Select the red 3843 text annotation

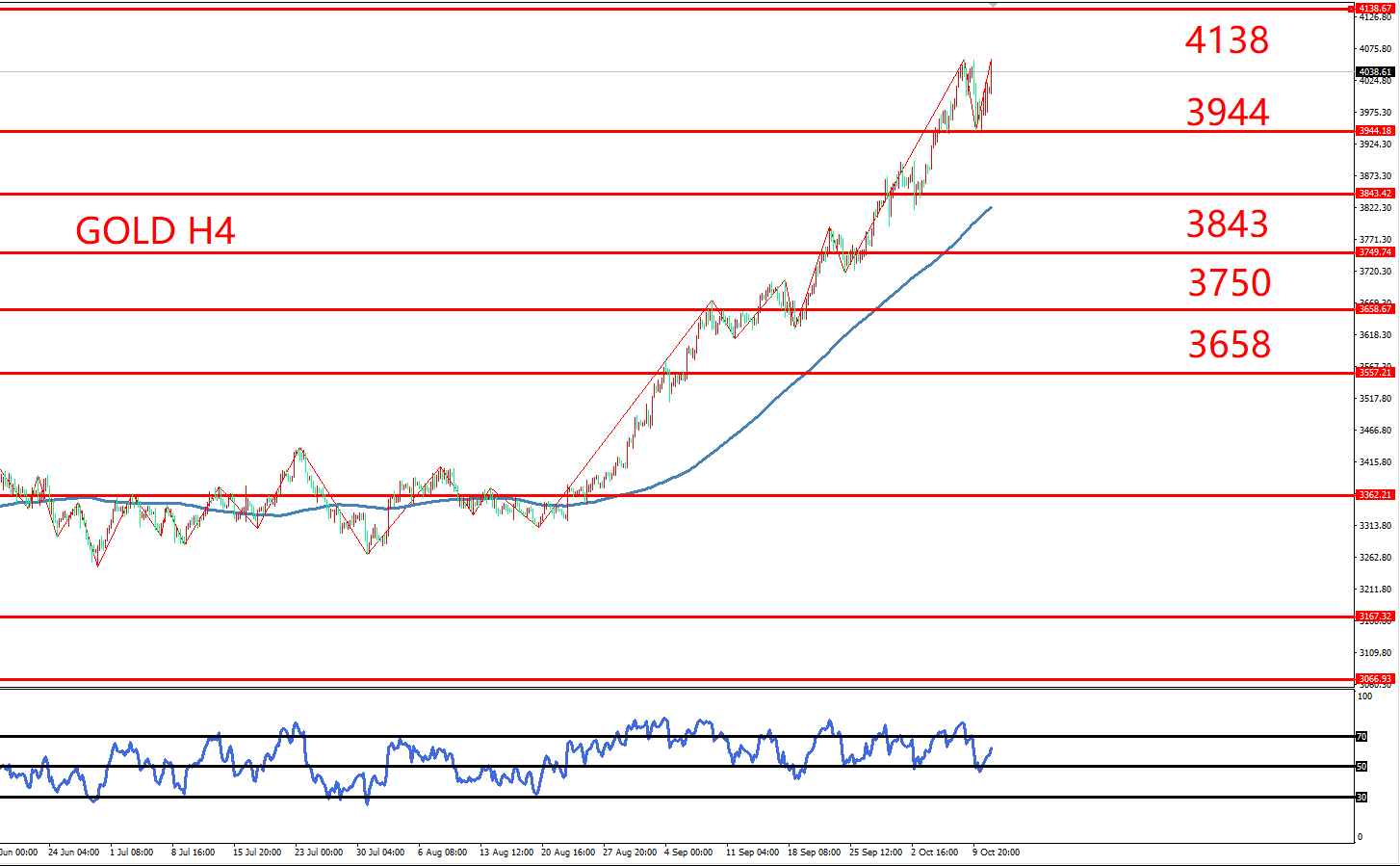pyautogui.click(x=1227, y=224)
